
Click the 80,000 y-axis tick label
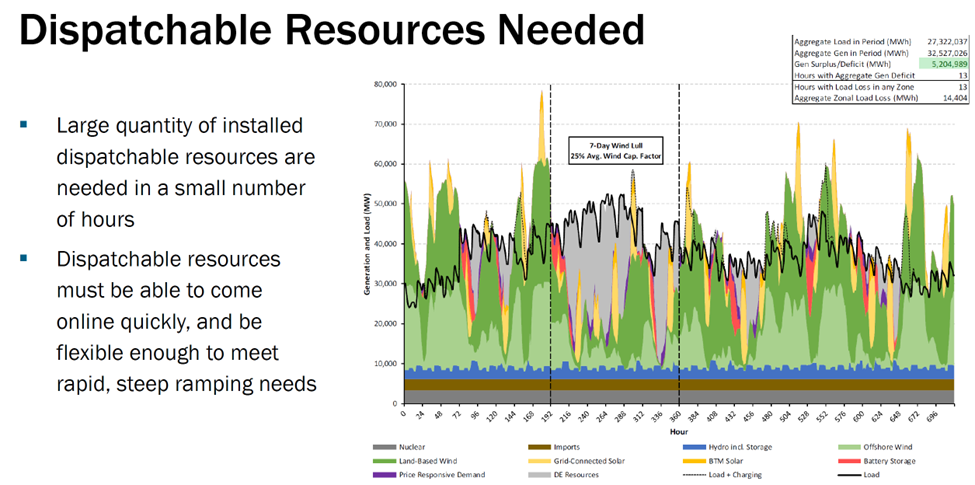click(386, 84)
